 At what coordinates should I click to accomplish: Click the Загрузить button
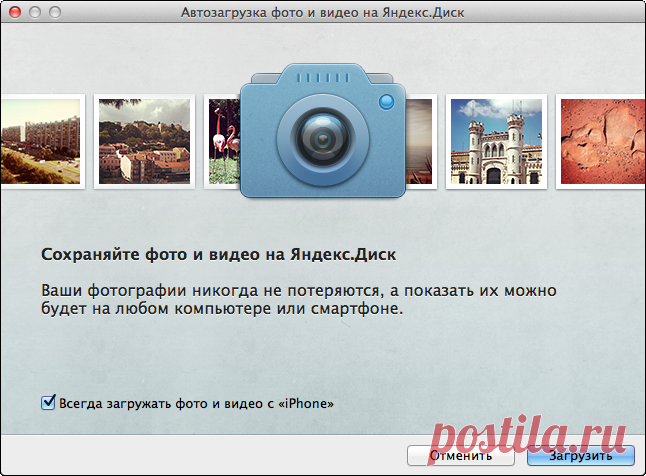click(580, 456)
